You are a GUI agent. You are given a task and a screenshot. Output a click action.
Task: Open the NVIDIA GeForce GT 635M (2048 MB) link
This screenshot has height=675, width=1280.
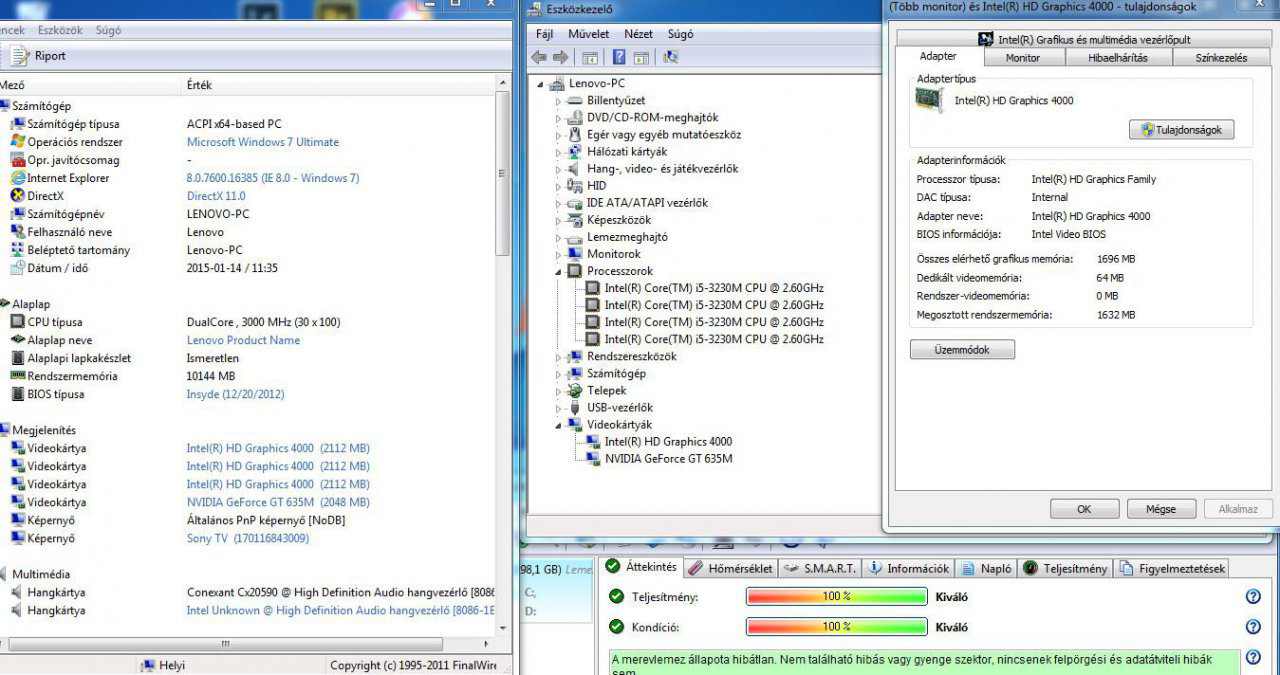pyautogui.click(x=278, y=502)
